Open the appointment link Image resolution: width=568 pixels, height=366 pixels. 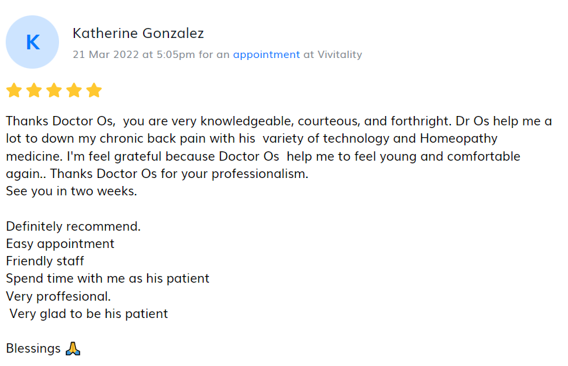pyautogui.click(x=266, y=55)
